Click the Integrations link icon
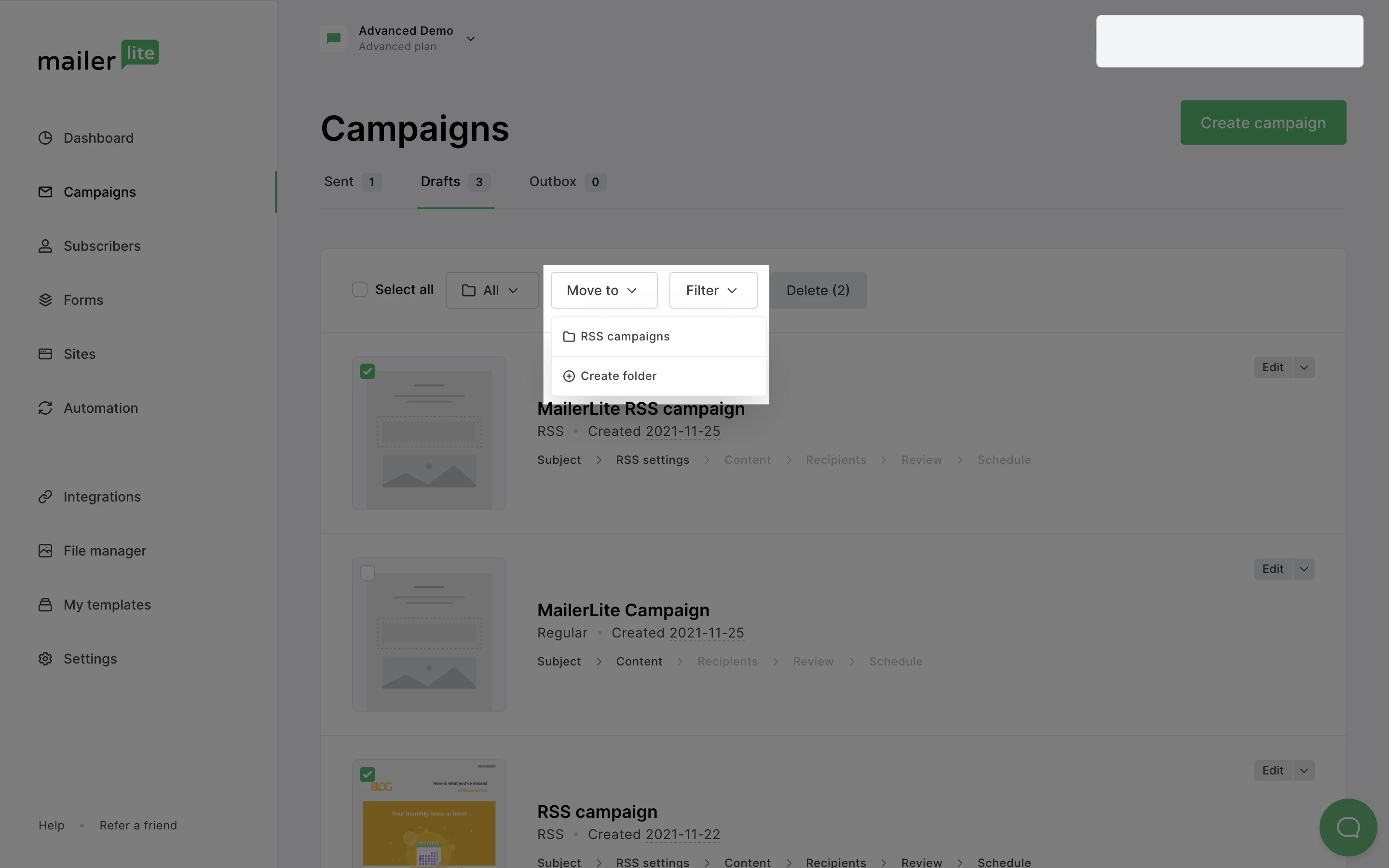 tap(45, 497)
